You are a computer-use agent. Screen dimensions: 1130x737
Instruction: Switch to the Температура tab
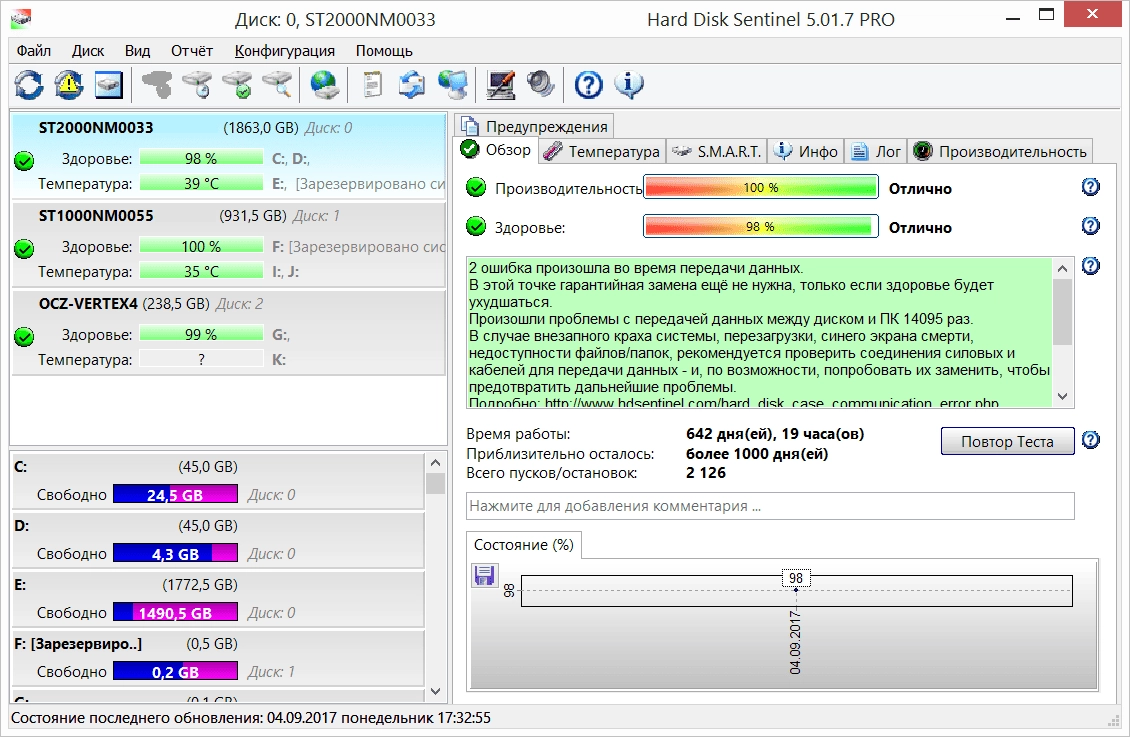pos(601,151)
